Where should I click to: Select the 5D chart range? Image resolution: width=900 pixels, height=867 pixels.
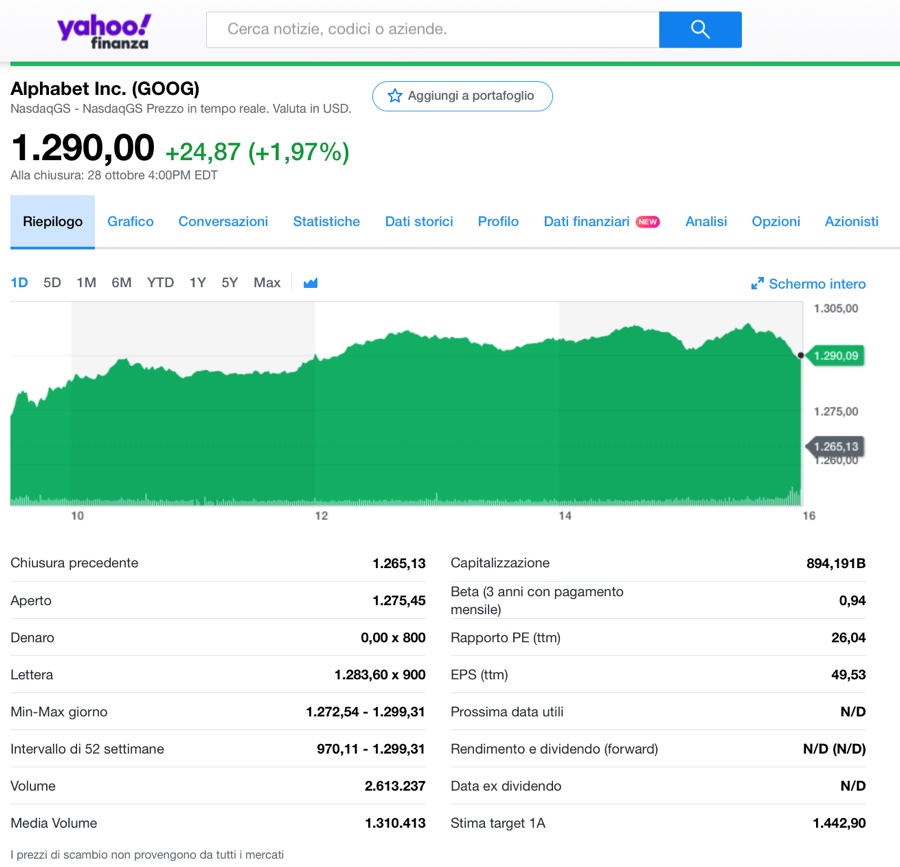pos(52,283)
